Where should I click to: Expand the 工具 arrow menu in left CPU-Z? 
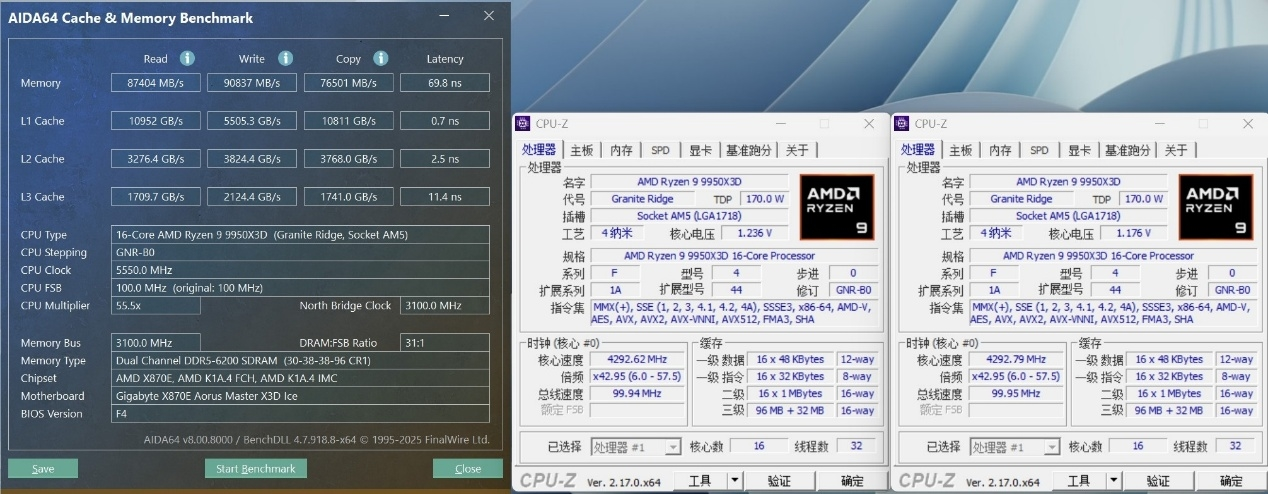tap(735, 481)
